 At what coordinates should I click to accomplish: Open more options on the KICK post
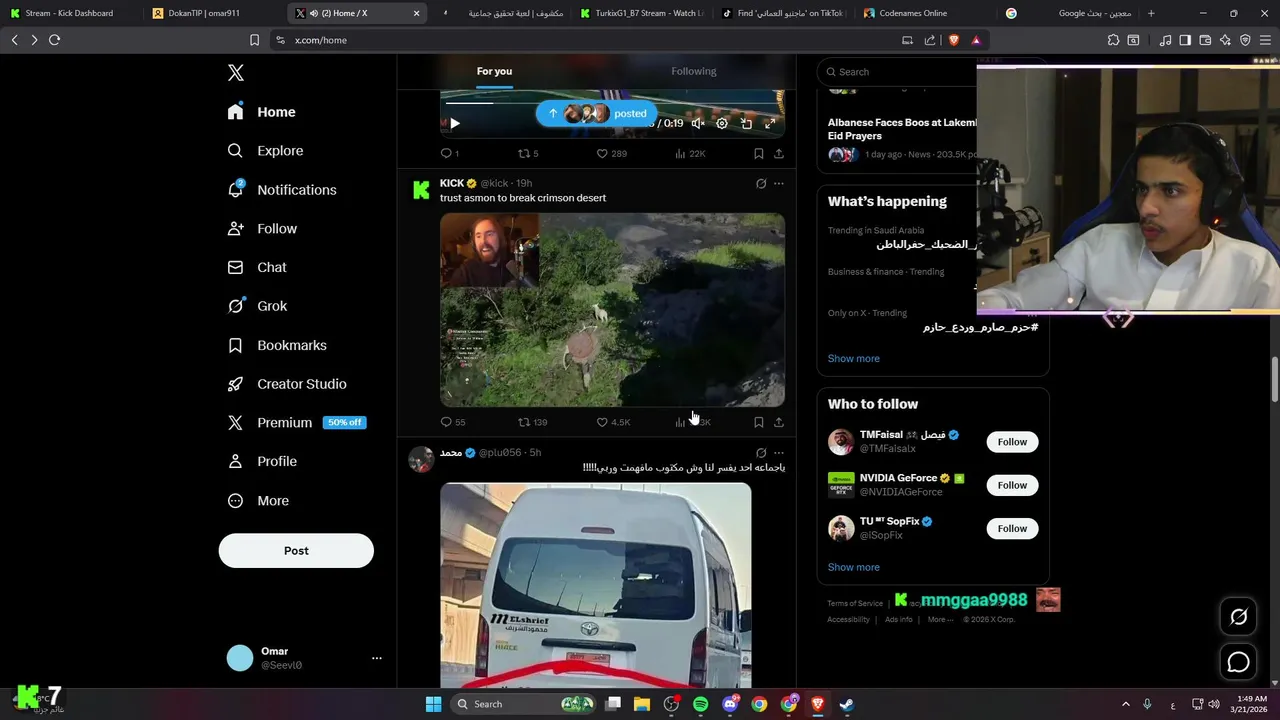[x=779, y=184]
